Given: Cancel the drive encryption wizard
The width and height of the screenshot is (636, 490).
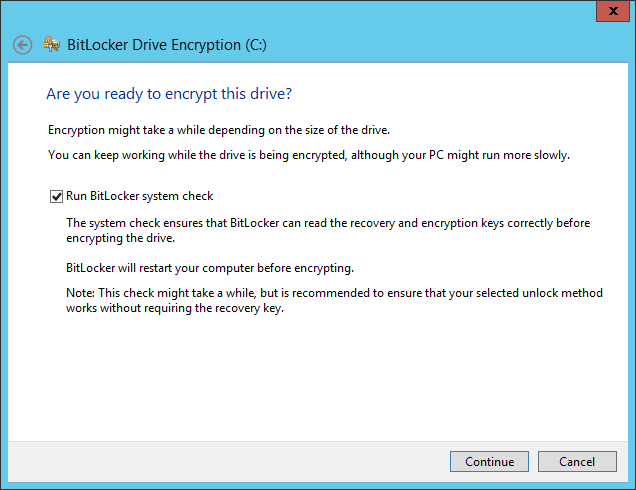Looking at the screenshot, I should [577, 462].
